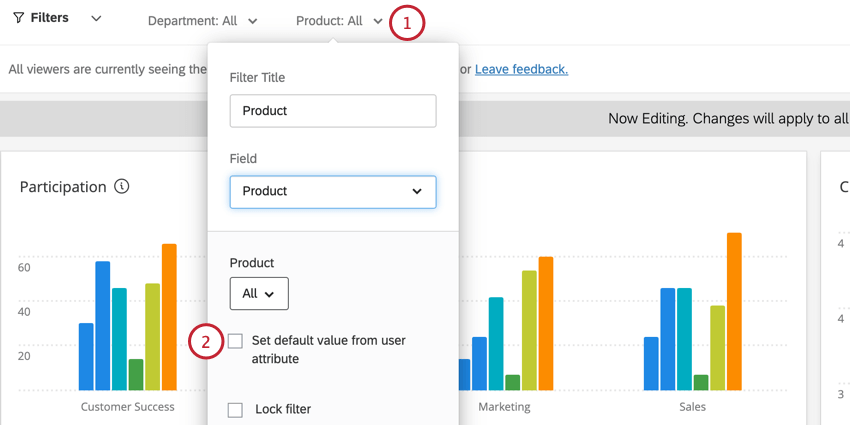This screenshot has height=425, width=850.
Task: Click the Participation widget title
Action: (63, 187)
